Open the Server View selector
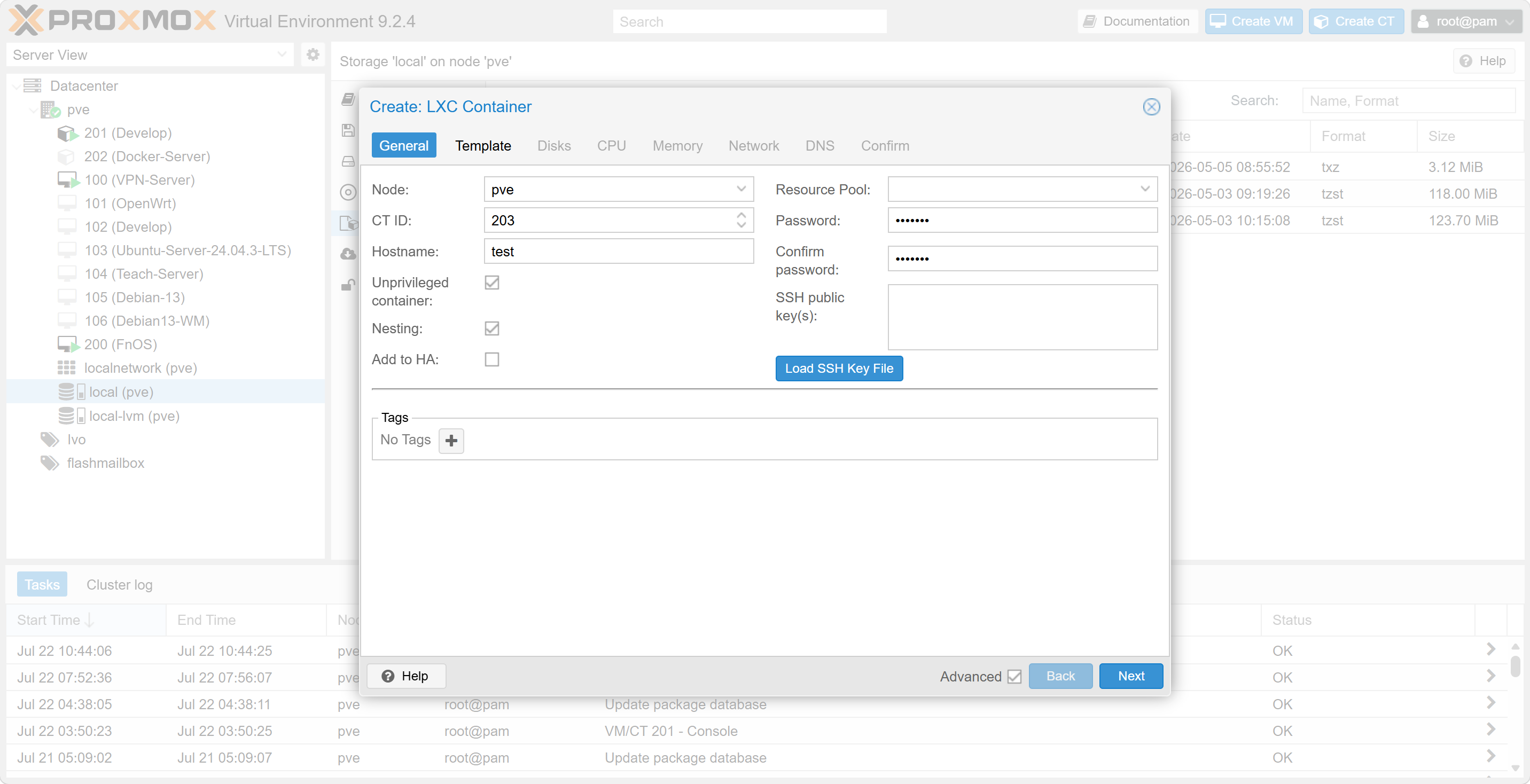This screenshot has height=784, width=1530. (150, 54)
